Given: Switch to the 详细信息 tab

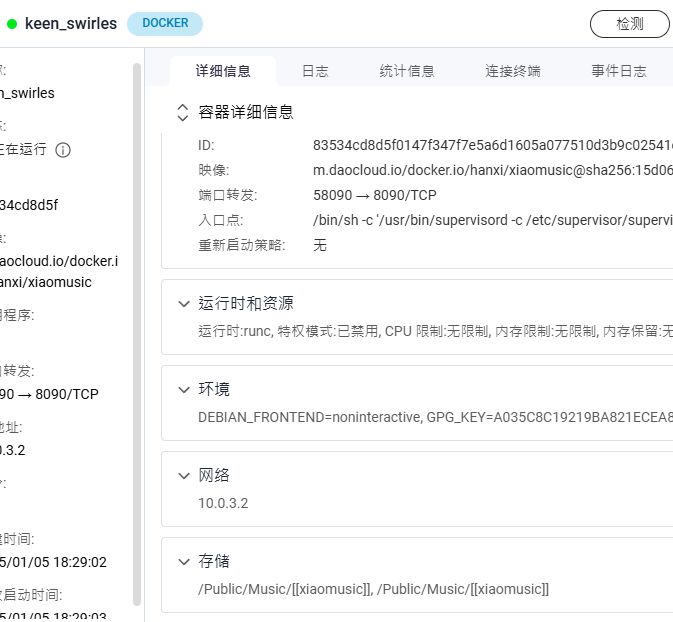Looking at the screenshot, I should (223, 71).
